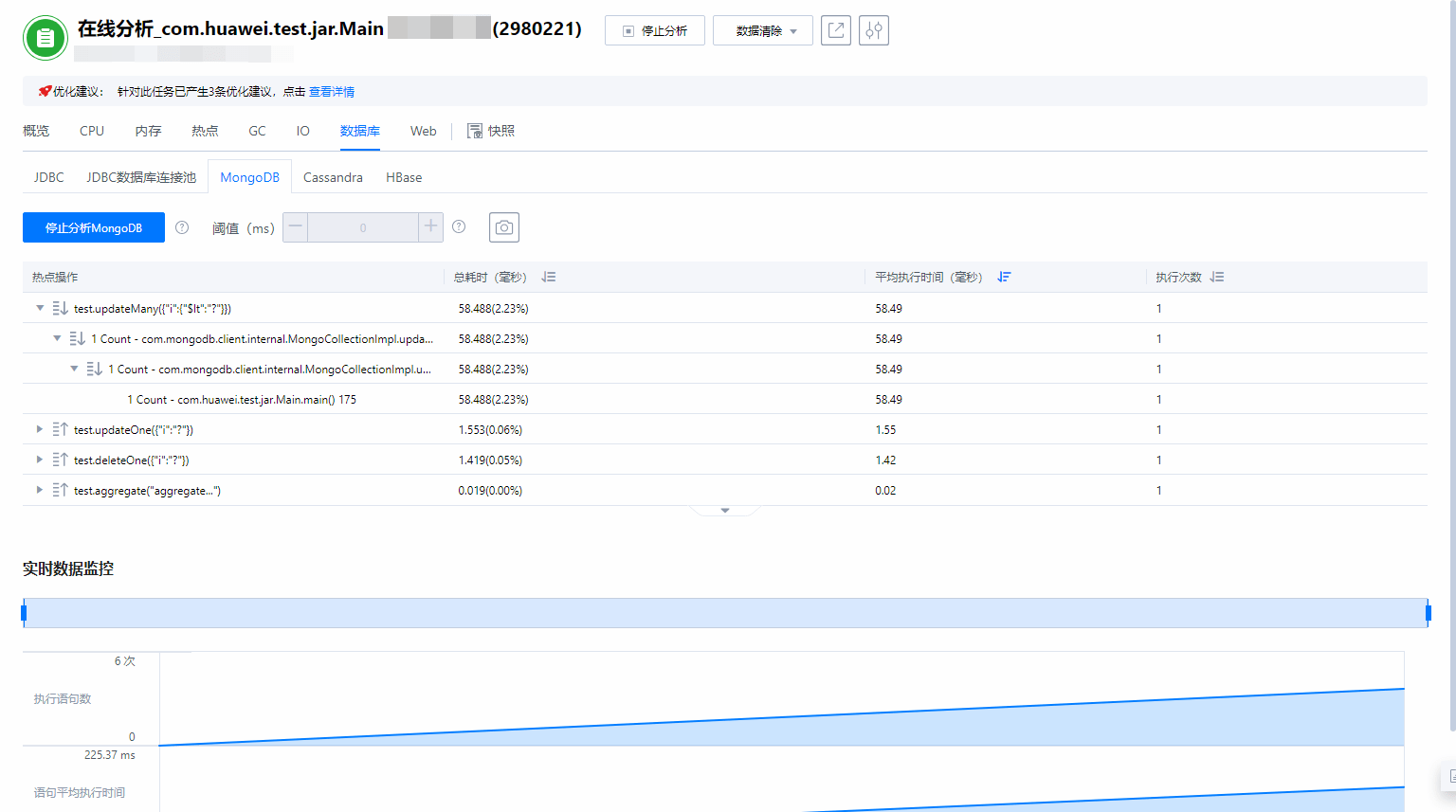Switch to the CPU tab
Screen dimensions: 1456x812
click(x=92, y=131)
